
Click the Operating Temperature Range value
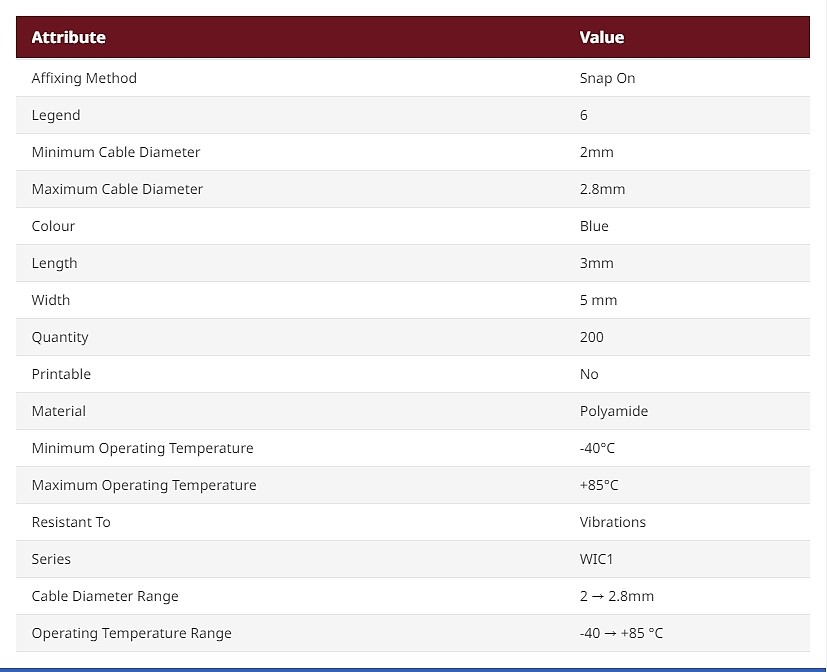621,633
